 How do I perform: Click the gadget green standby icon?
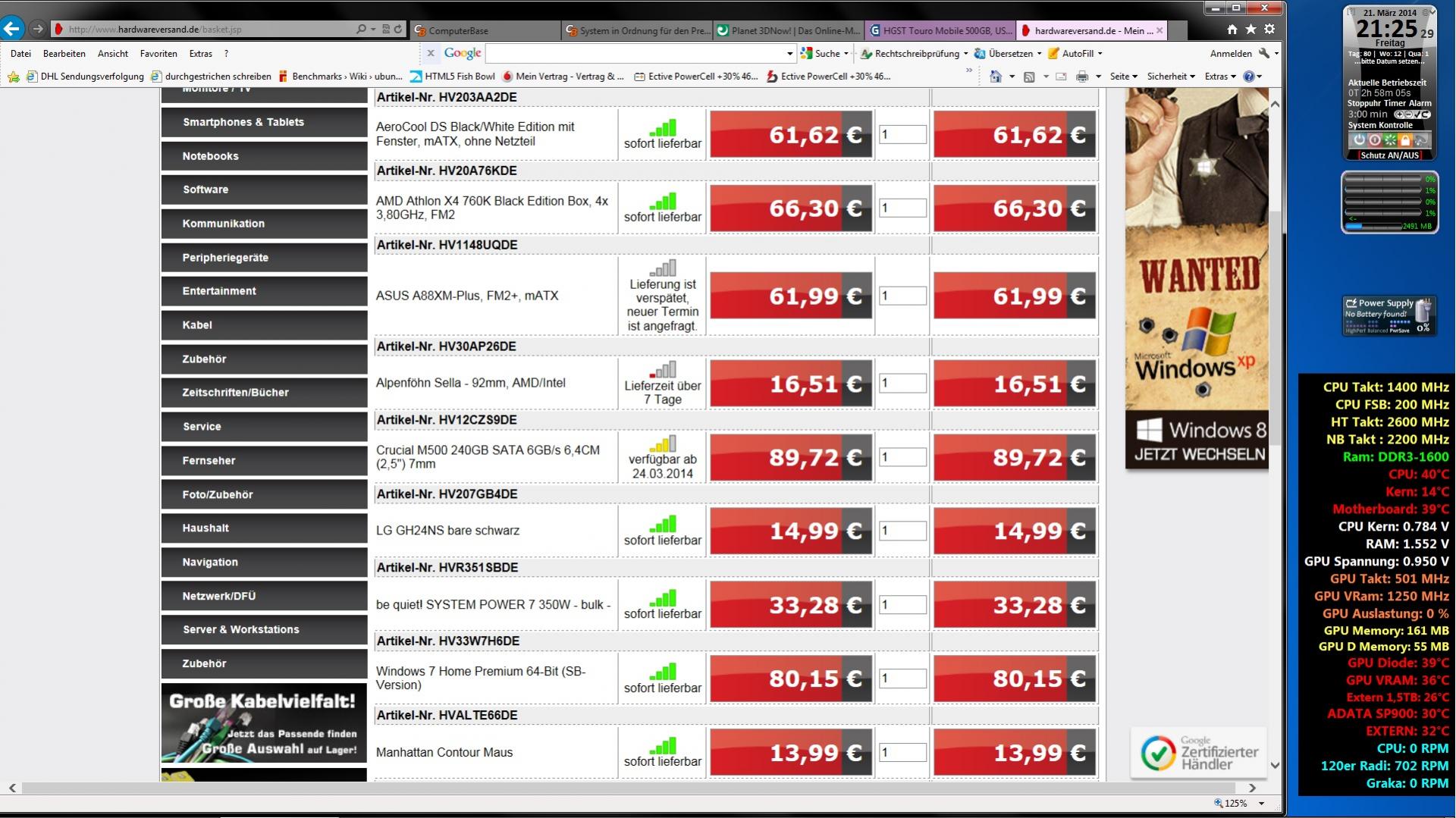(1390, 140)
